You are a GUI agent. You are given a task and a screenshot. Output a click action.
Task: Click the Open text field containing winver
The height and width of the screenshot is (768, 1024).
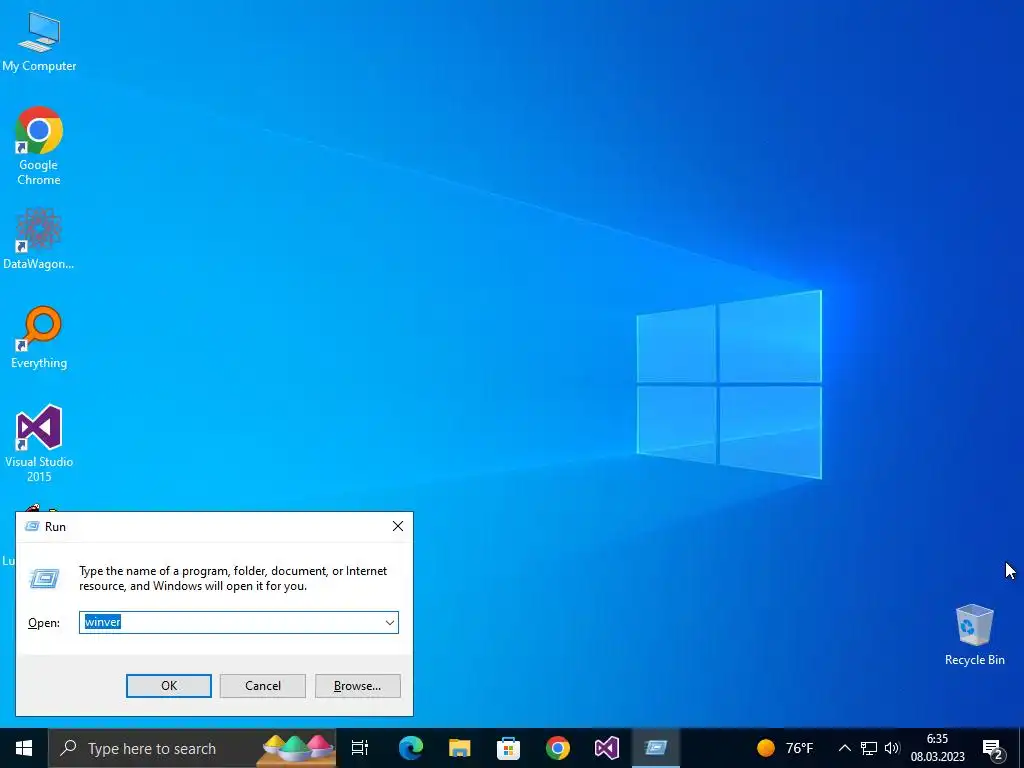tap(231, 622)
